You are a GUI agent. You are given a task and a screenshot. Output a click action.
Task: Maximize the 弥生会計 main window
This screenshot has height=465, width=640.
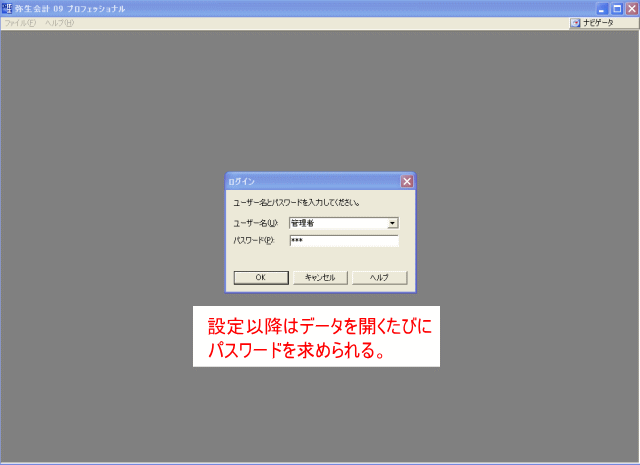tap(617, 9)
